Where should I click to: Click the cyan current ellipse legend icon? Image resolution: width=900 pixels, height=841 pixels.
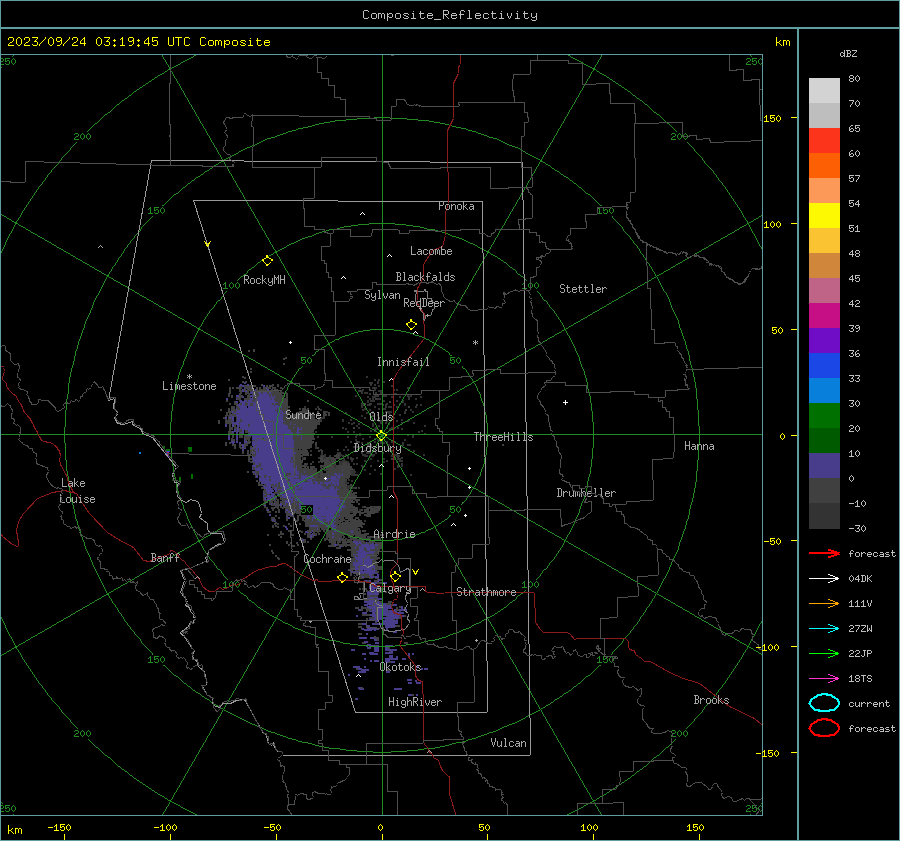click(x=824, y=703)
